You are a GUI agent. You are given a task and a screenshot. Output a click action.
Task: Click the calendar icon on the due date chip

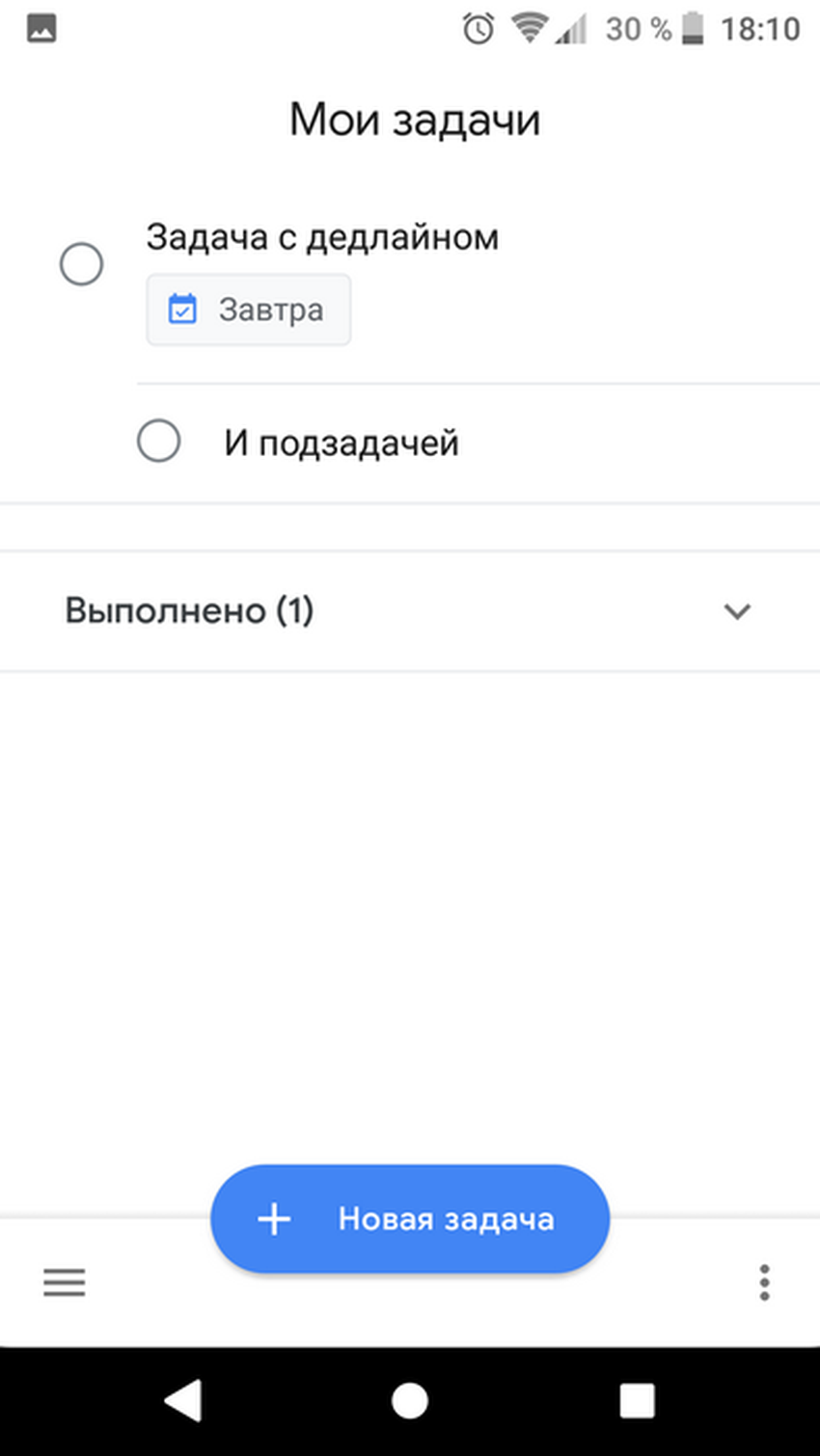[x=182, y=310]
